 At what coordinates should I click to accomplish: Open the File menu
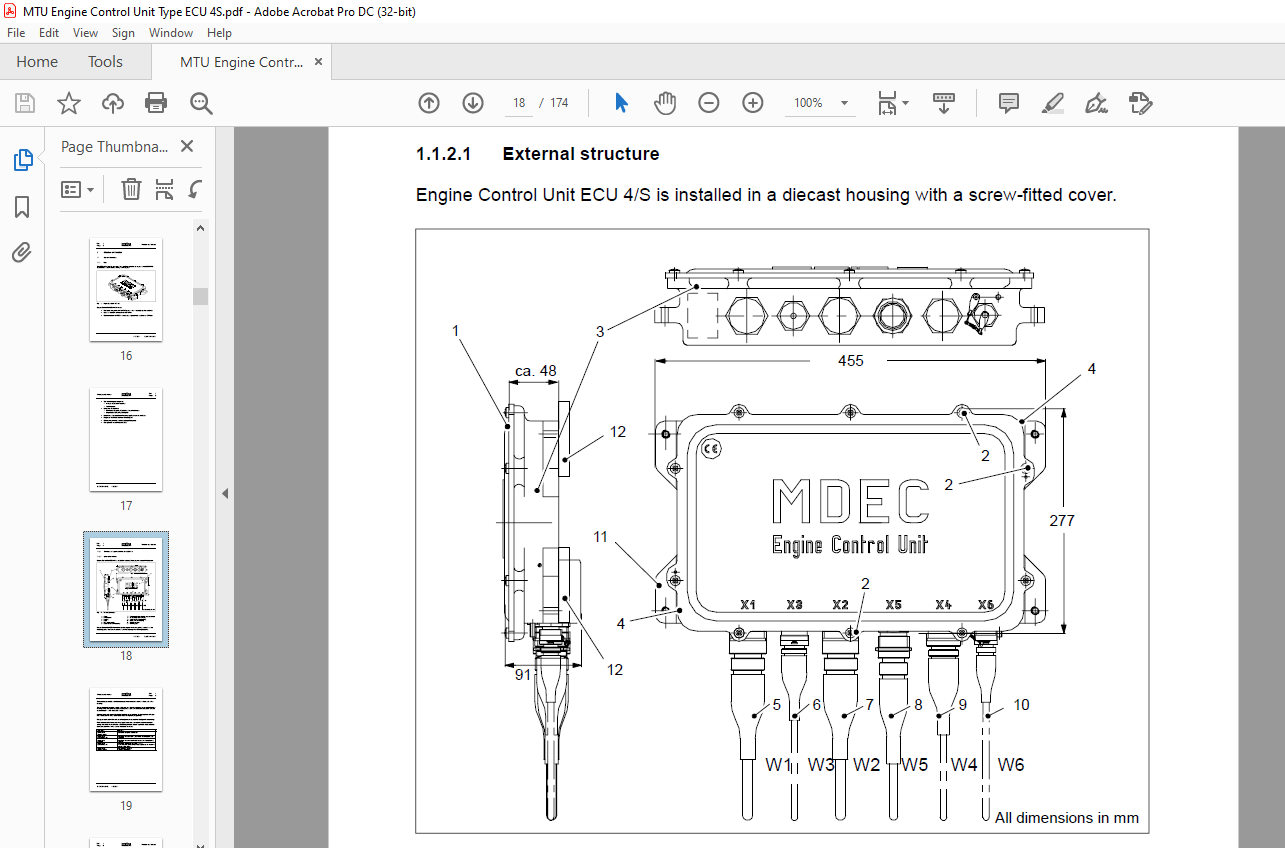point(16,33)
